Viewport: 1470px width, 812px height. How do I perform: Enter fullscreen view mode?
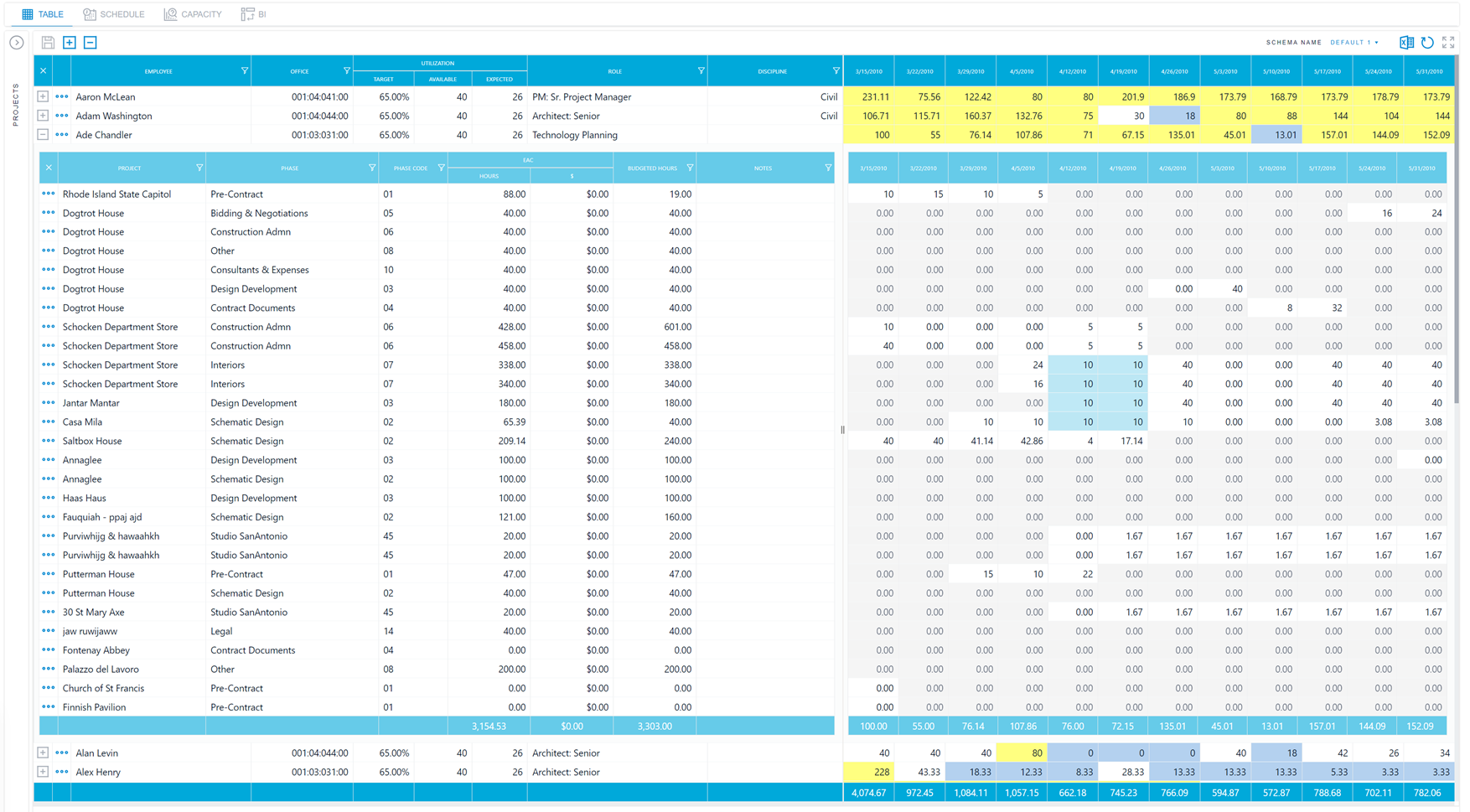coord(1449,42)
